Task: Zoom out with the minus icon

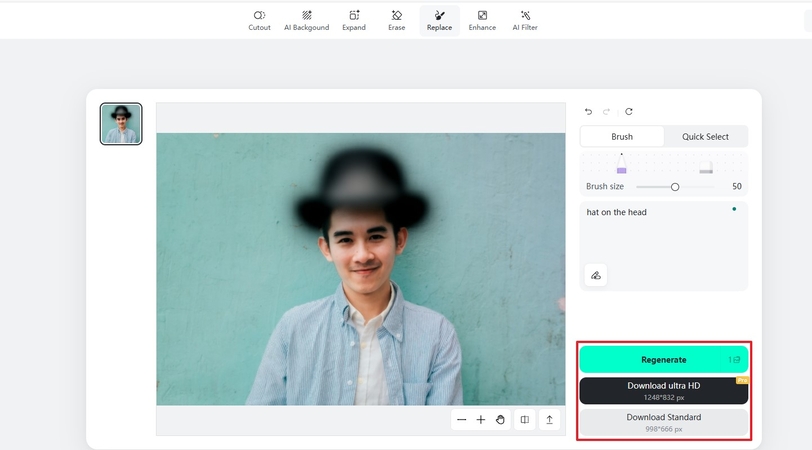Action: pos(461,420)
